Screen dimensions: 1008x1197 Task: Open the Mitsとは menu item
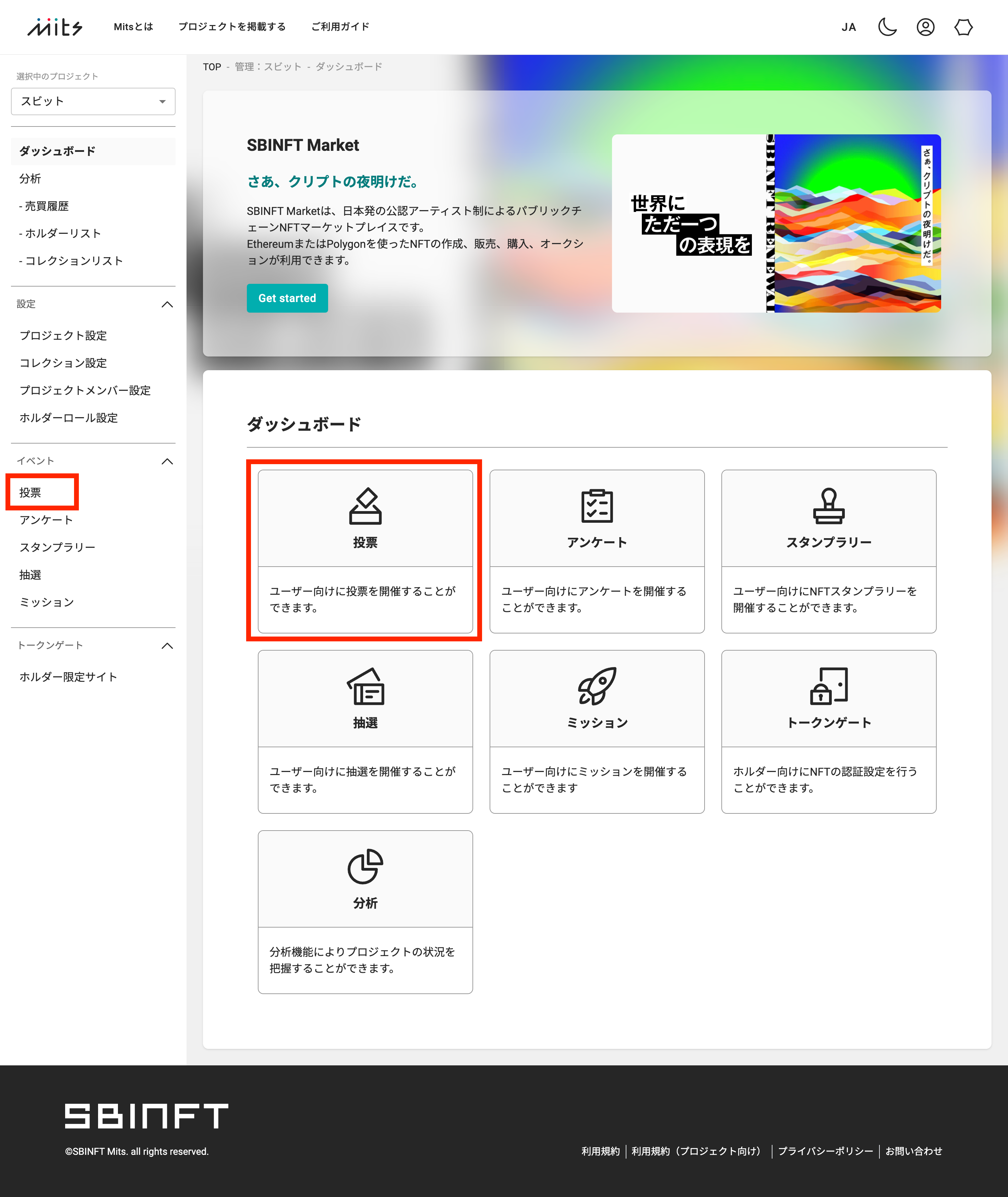point(133,27)
